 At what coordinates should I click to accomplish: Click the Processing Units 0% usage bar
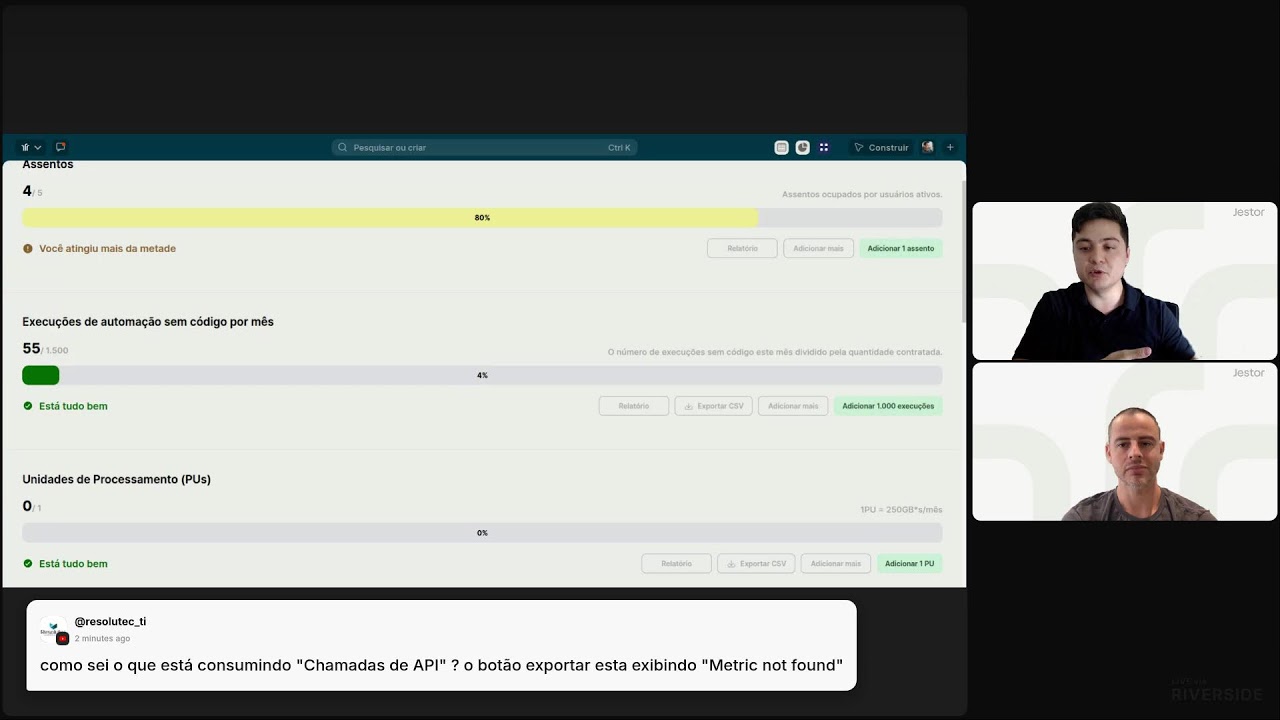click(482, 533)
